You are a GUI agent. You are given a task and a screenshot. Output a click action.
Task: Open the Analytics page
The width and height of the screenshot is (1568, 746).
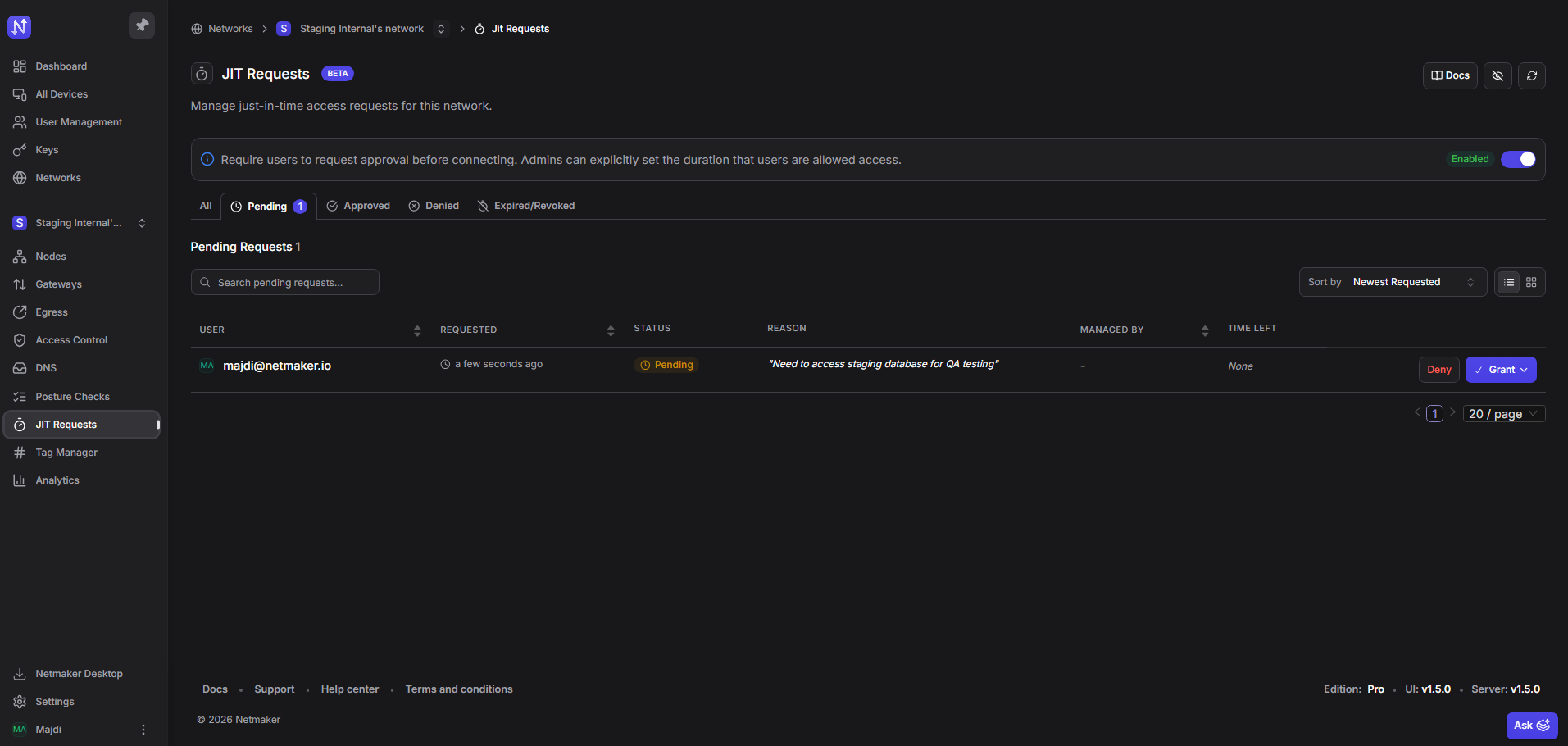[x=57, y=480]
